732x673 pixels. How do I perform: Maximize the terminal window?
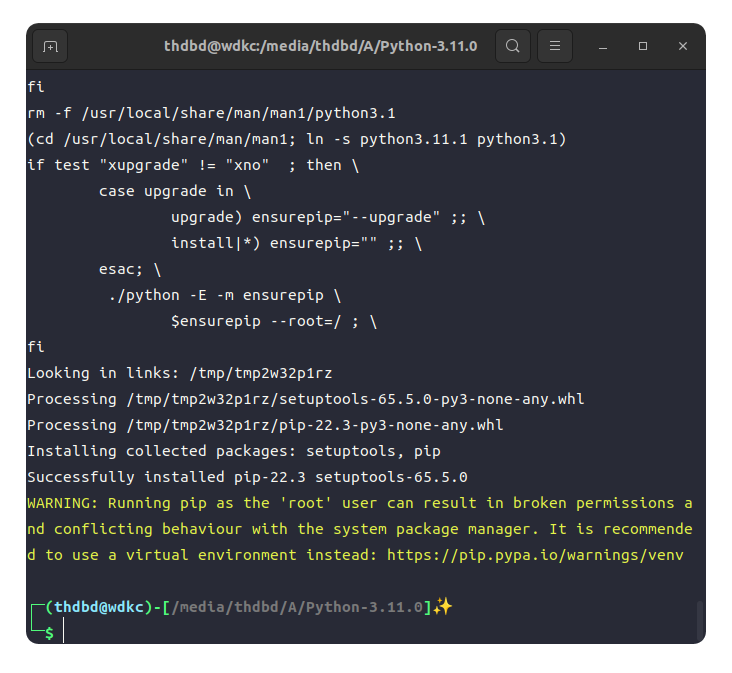point(643,46)
